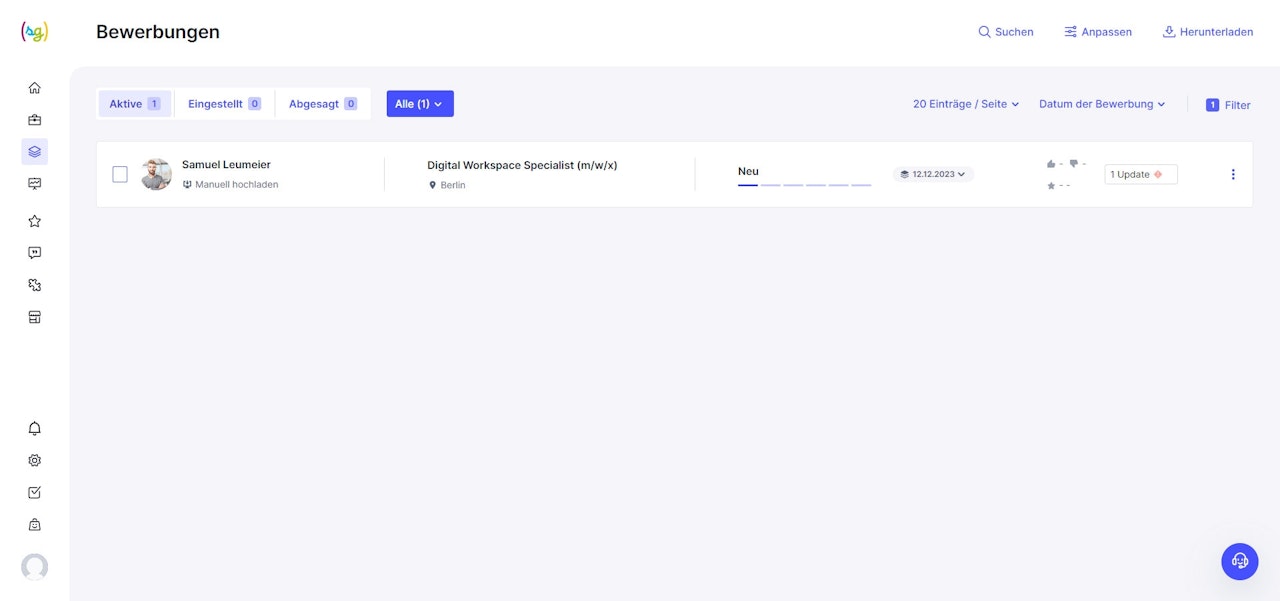Open the notifications bell icon
Image resolution: width=1280 pixels, height=601 pixels.
click(35, 429)
